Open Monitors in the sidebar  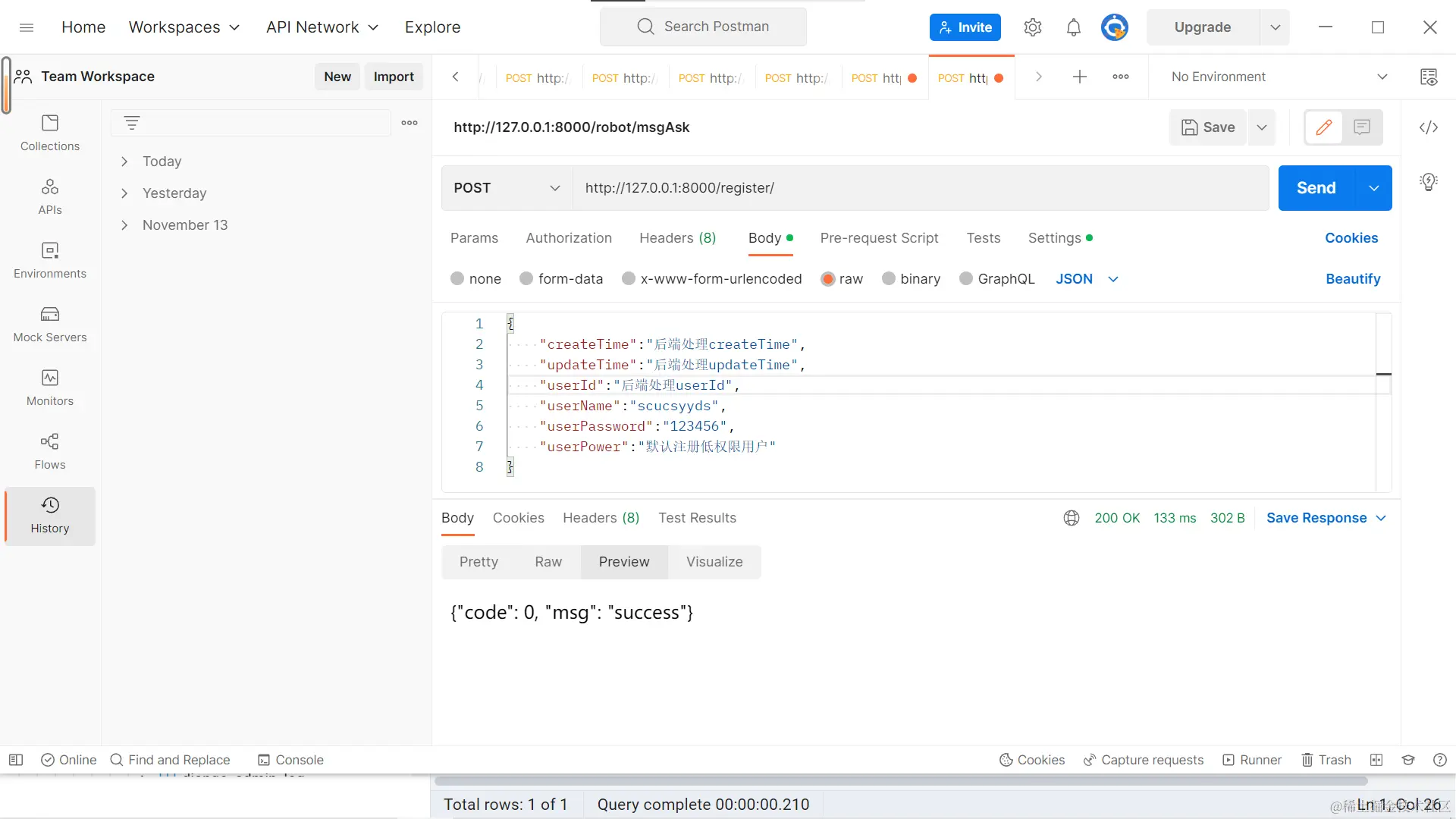coord(50,388)
